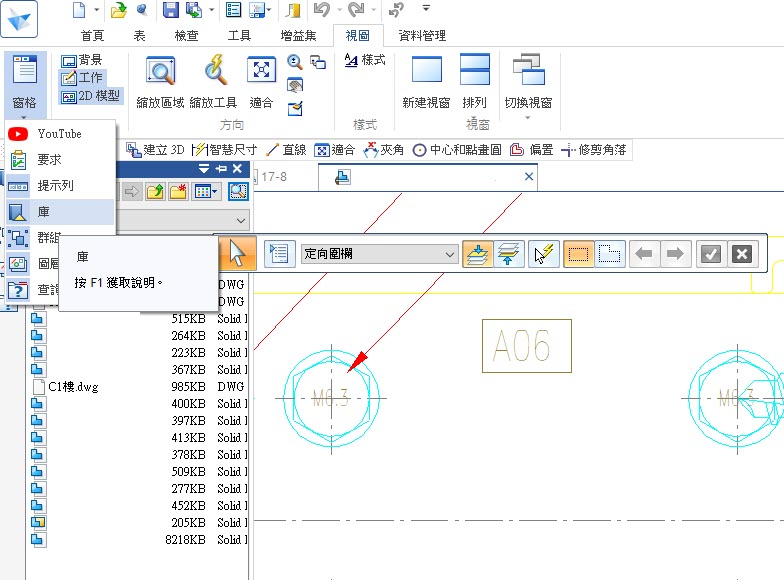Viewport: 784px width, 580px height.
Task: Open the library pane options dropdown arrow
Action: (x=204, y=168)
